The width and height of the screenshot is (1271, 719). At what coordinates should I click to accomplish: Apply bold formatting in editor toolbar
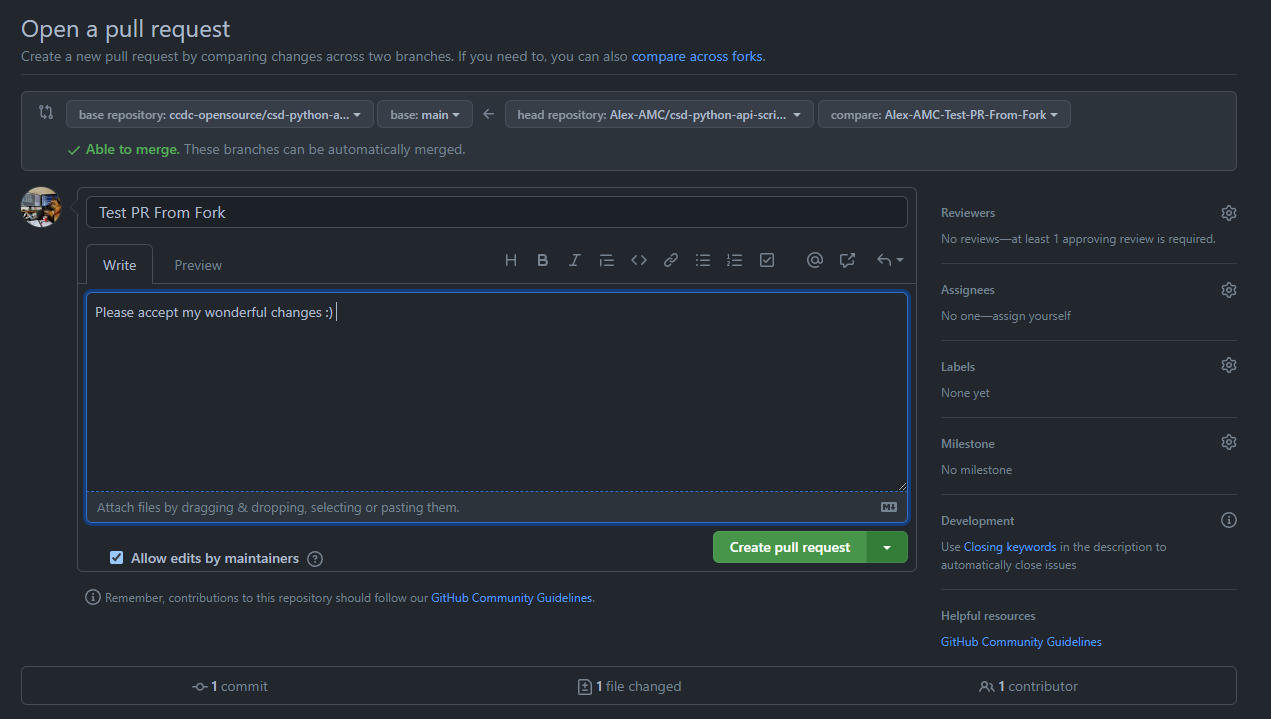[x=543, y=260]
